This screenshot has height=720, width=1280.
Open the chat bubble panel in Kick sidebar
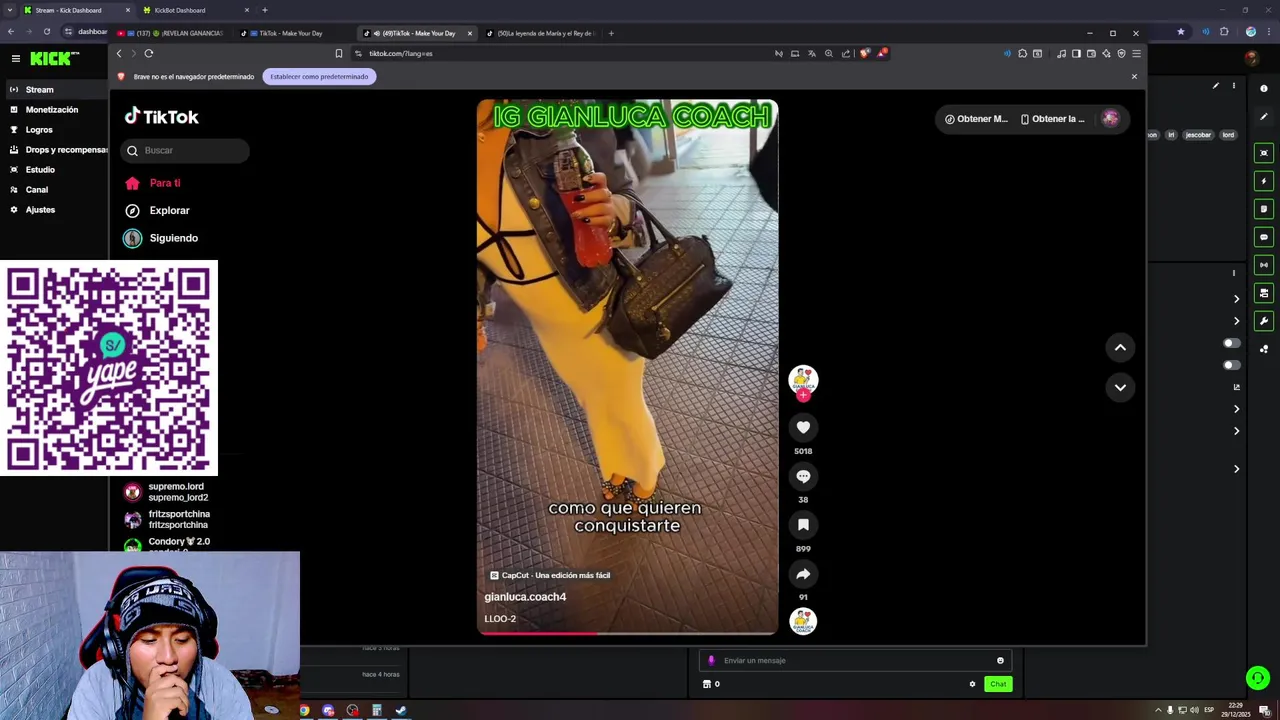click(x=1264, y=237)
